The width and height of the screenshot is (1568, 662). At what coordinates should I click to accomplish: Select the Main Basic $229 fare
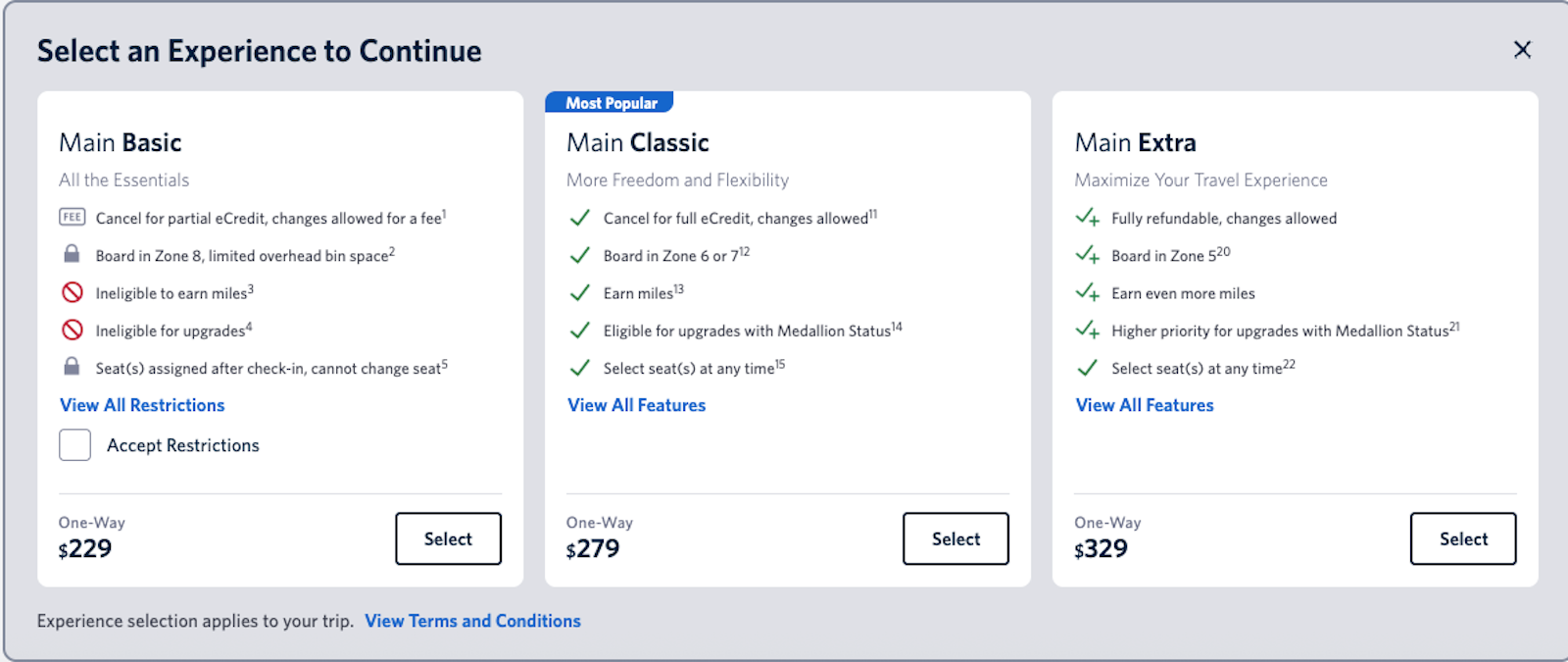pos(448,538)
